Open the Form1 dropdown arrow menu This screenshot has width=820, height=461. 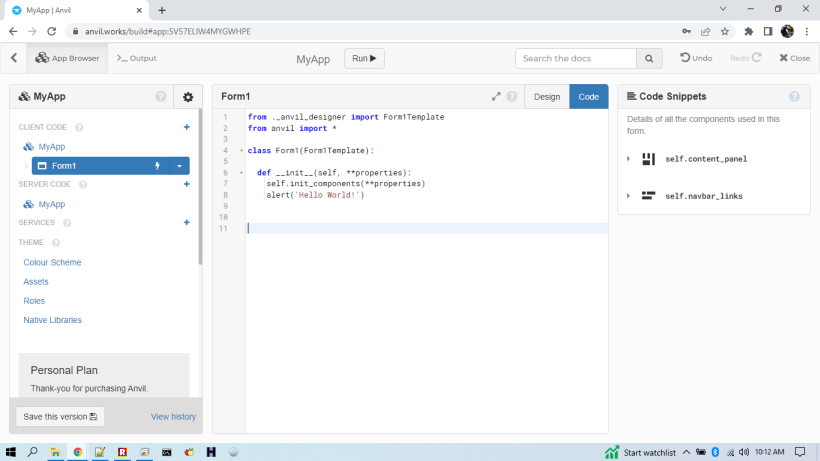click(x=179, y=166)
